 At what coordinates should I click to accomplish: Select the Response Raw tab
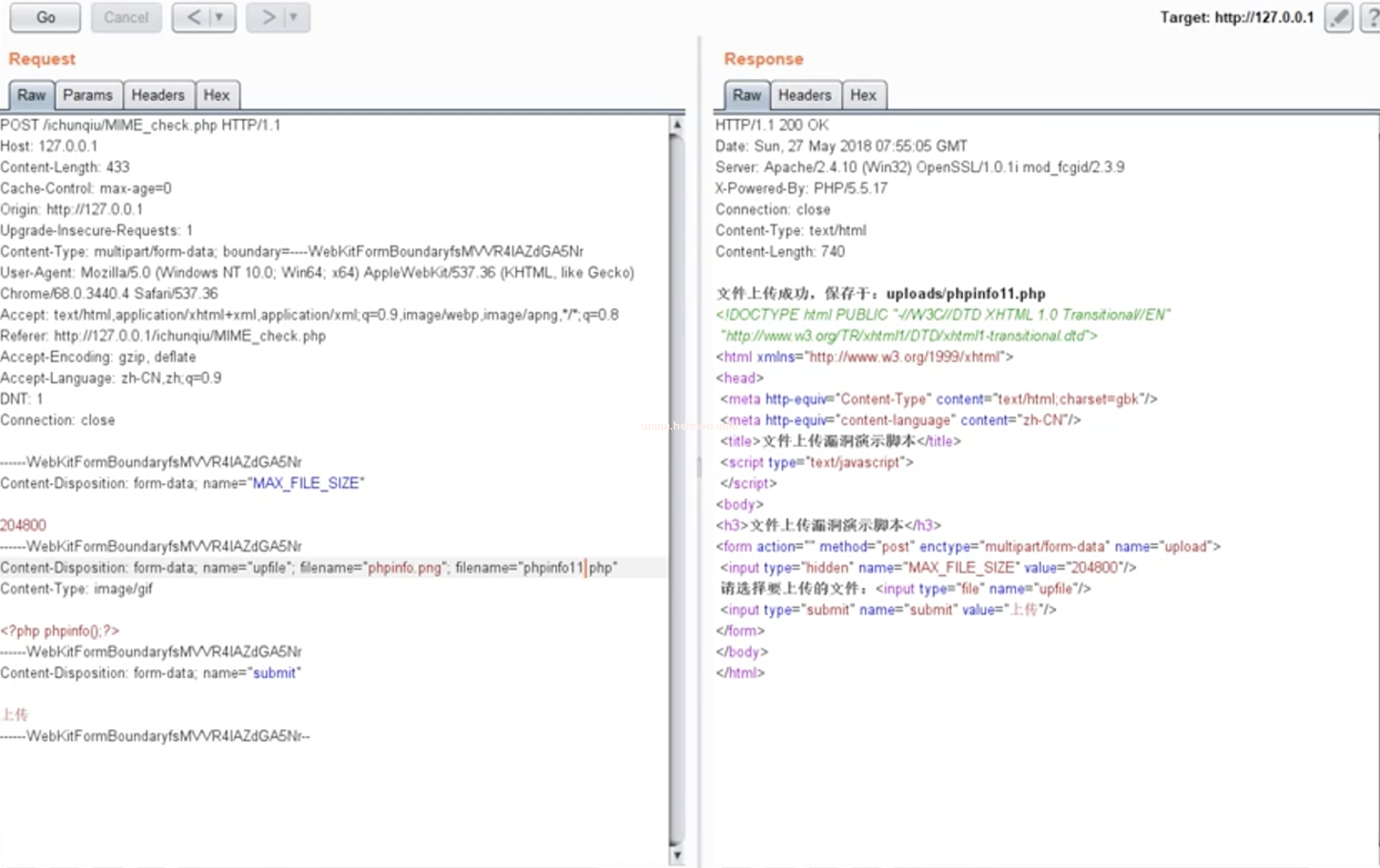click(746, 95)
